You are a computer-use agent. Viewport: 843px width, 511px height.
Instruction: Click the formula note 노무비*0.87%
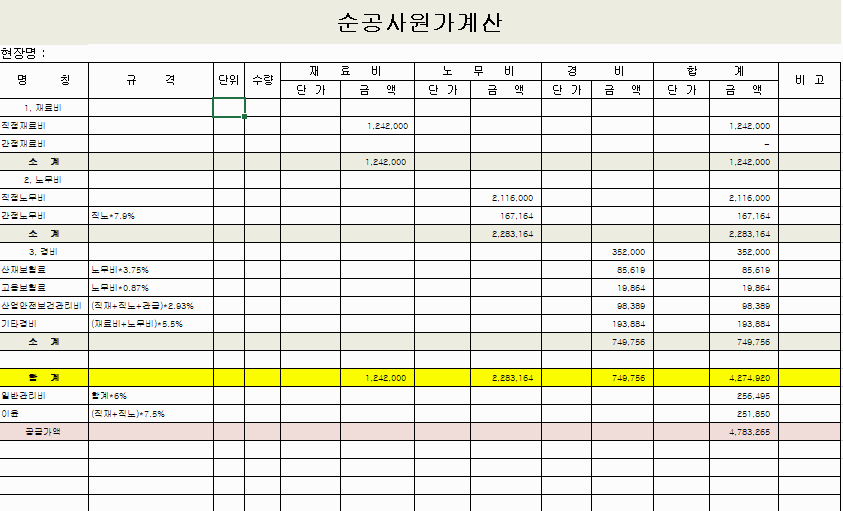coord(120,288)
